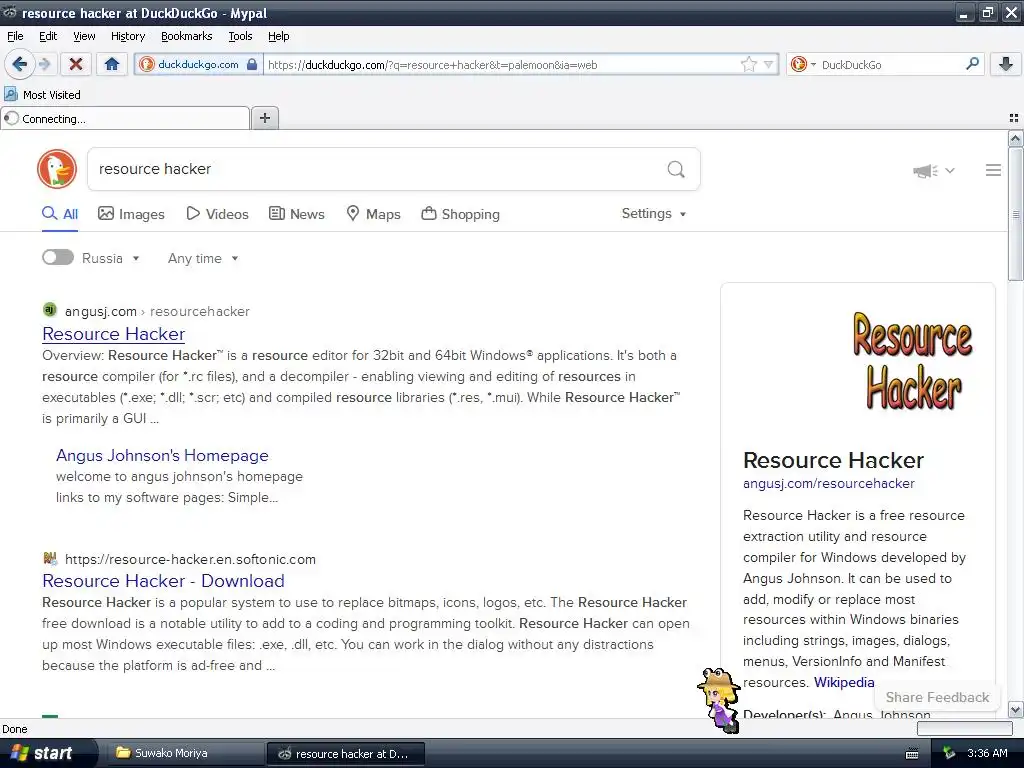Click into the resource hacker search field
This screenshot has width=1024, height=768.
point(376,169)
